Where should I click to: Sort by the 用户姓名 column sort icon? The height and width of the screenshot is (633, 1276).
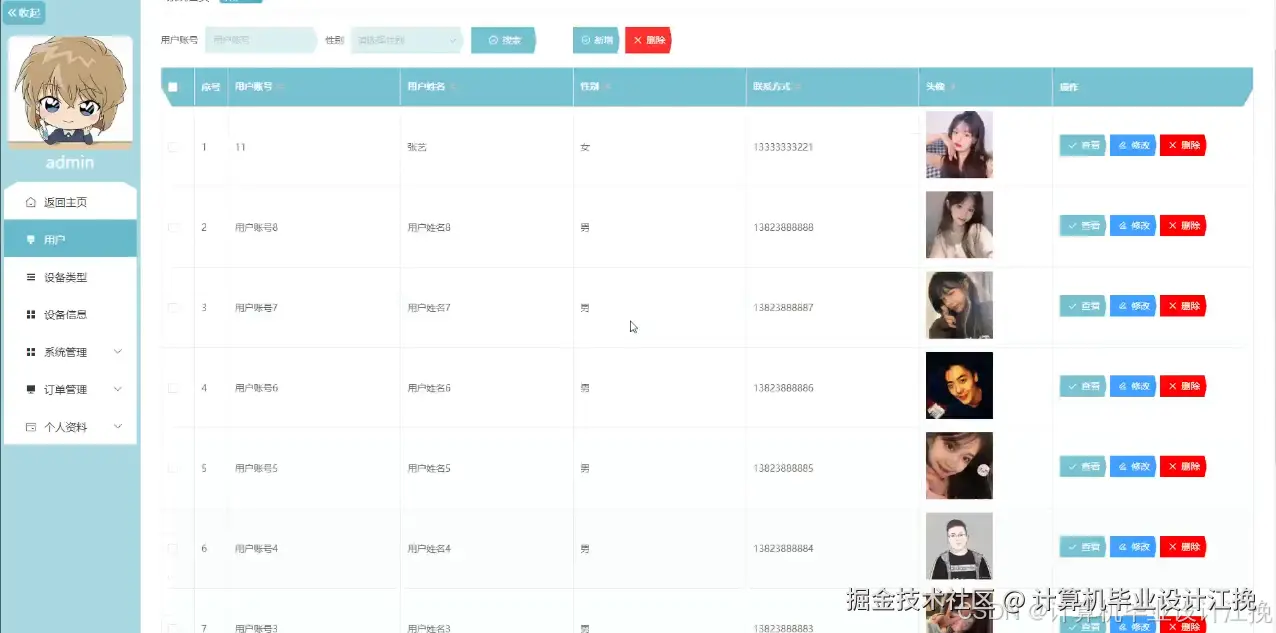(x=453, y=87)
